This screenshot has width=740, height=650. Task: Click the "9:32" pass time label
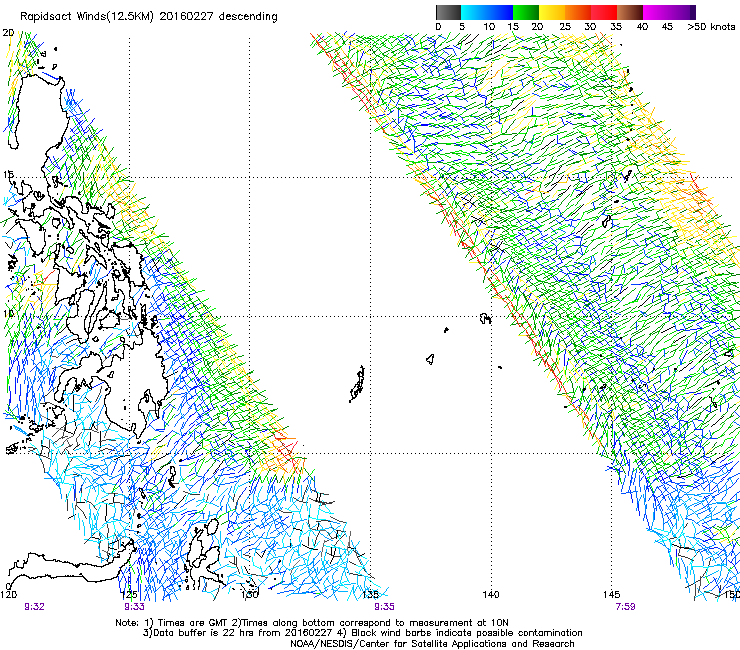tap(34, 607)
